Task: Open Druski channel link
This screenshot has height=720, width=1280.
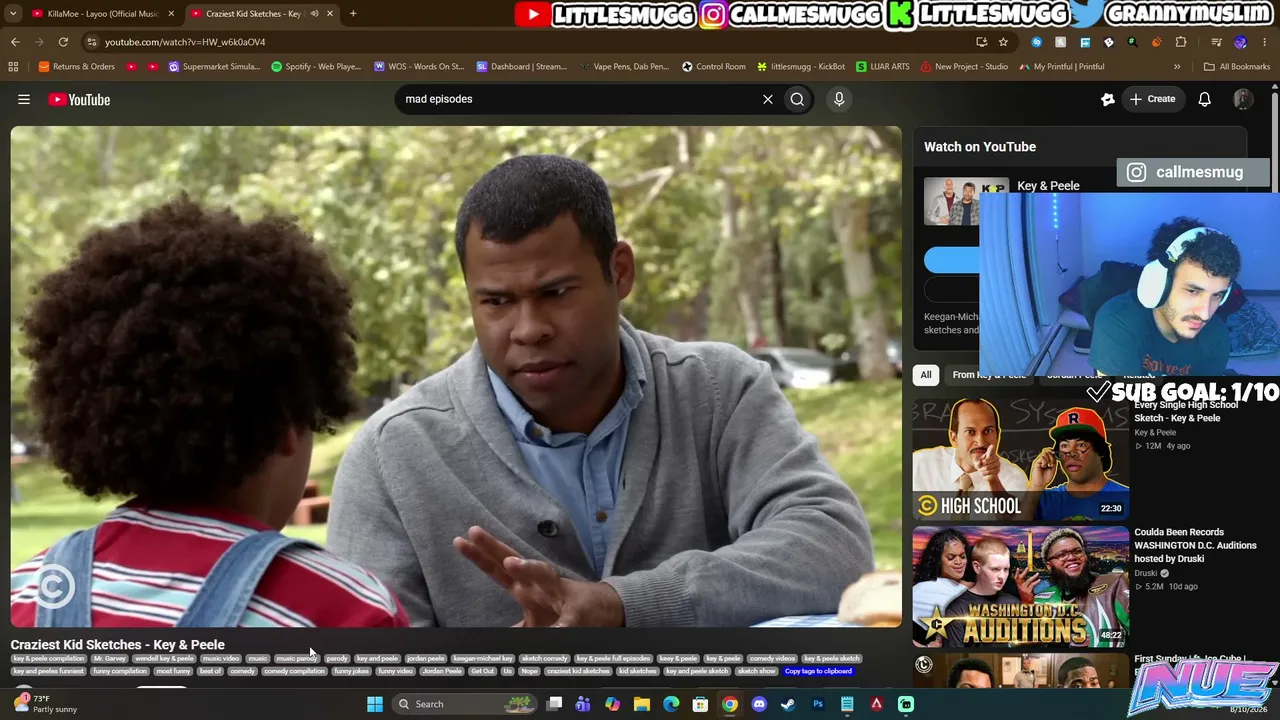Action: pyautogui.click(x=1146, y=573)
